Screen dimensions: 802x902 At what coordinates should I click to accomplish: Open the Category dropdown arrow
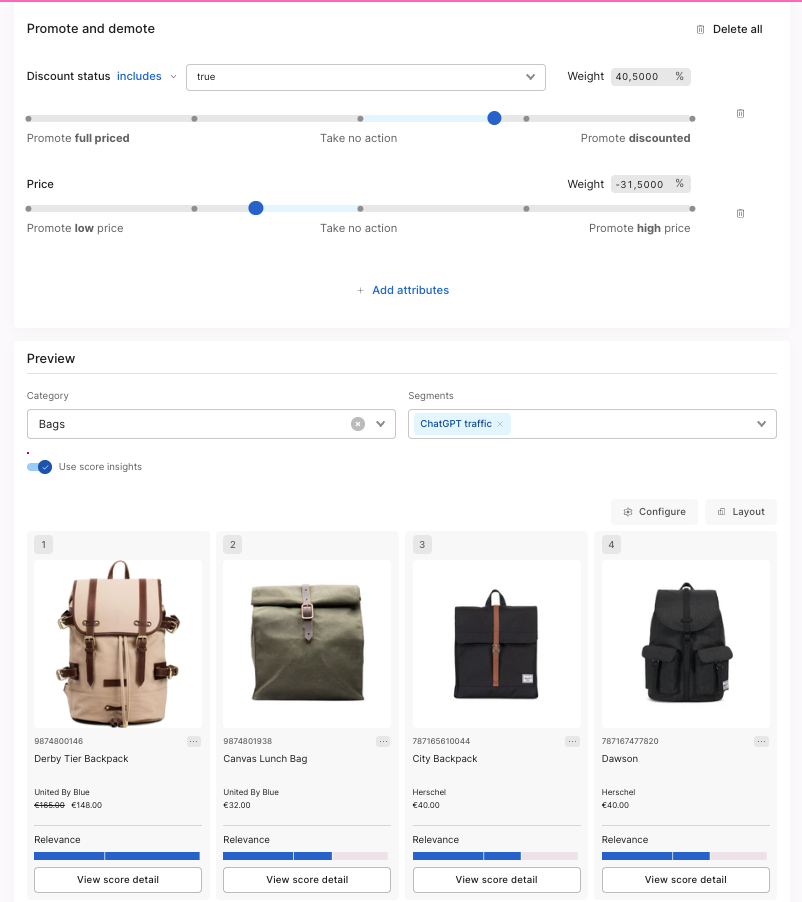[x=380, y=424]
